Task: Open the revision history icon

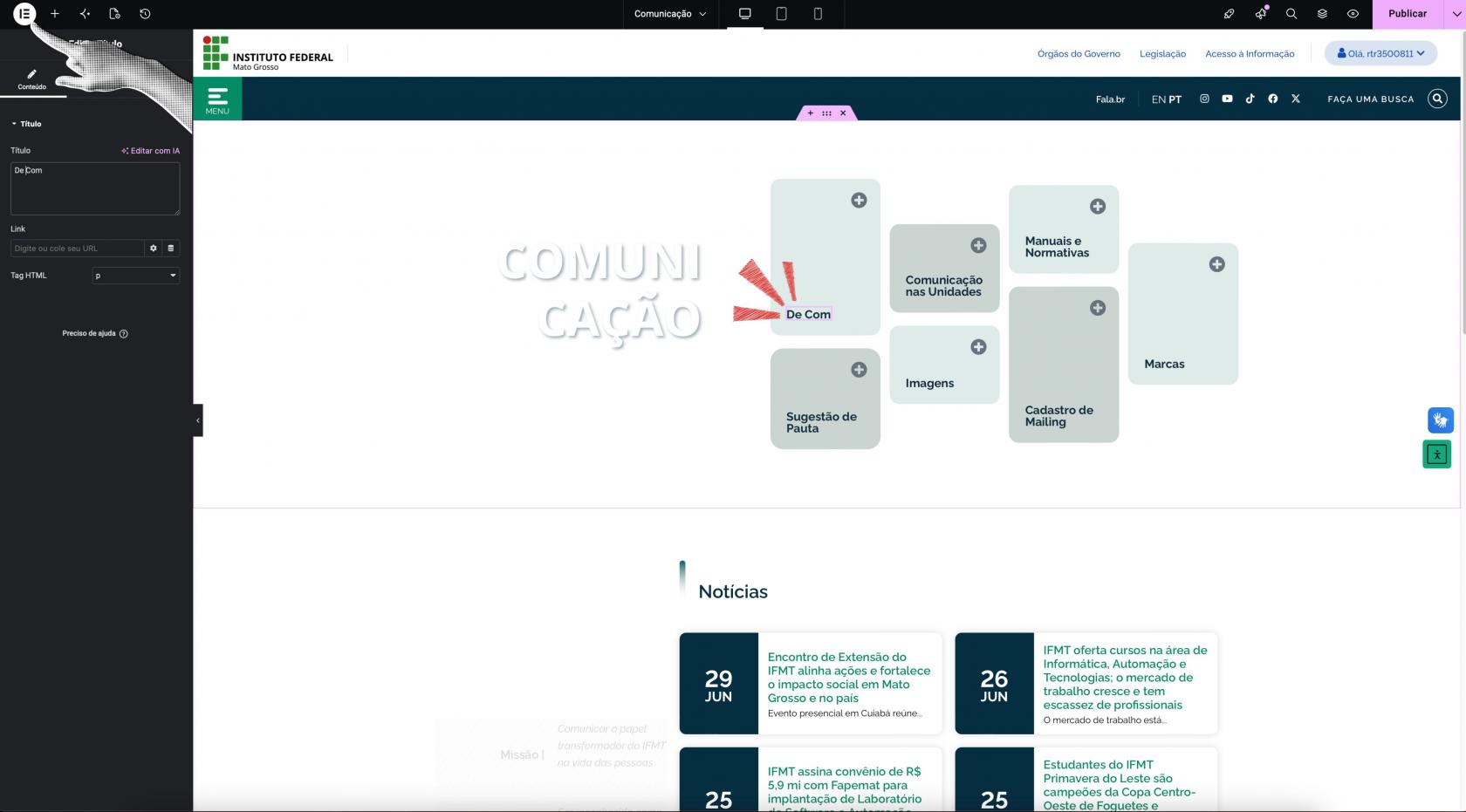Action: (x=145, y=14)
